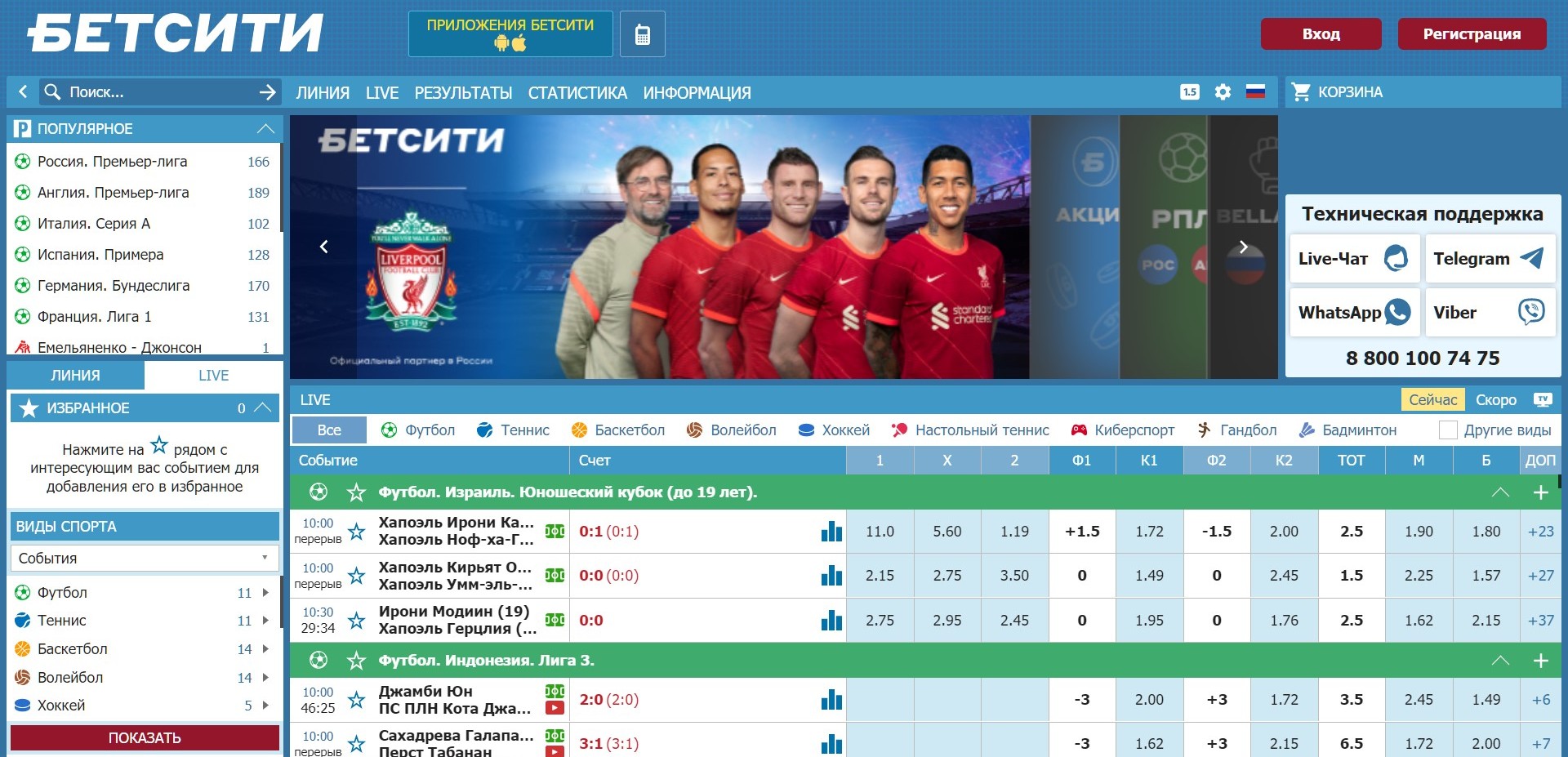Collapse the sidebar with left chevron
The image size is (1568, 757).
coord(23,92)
